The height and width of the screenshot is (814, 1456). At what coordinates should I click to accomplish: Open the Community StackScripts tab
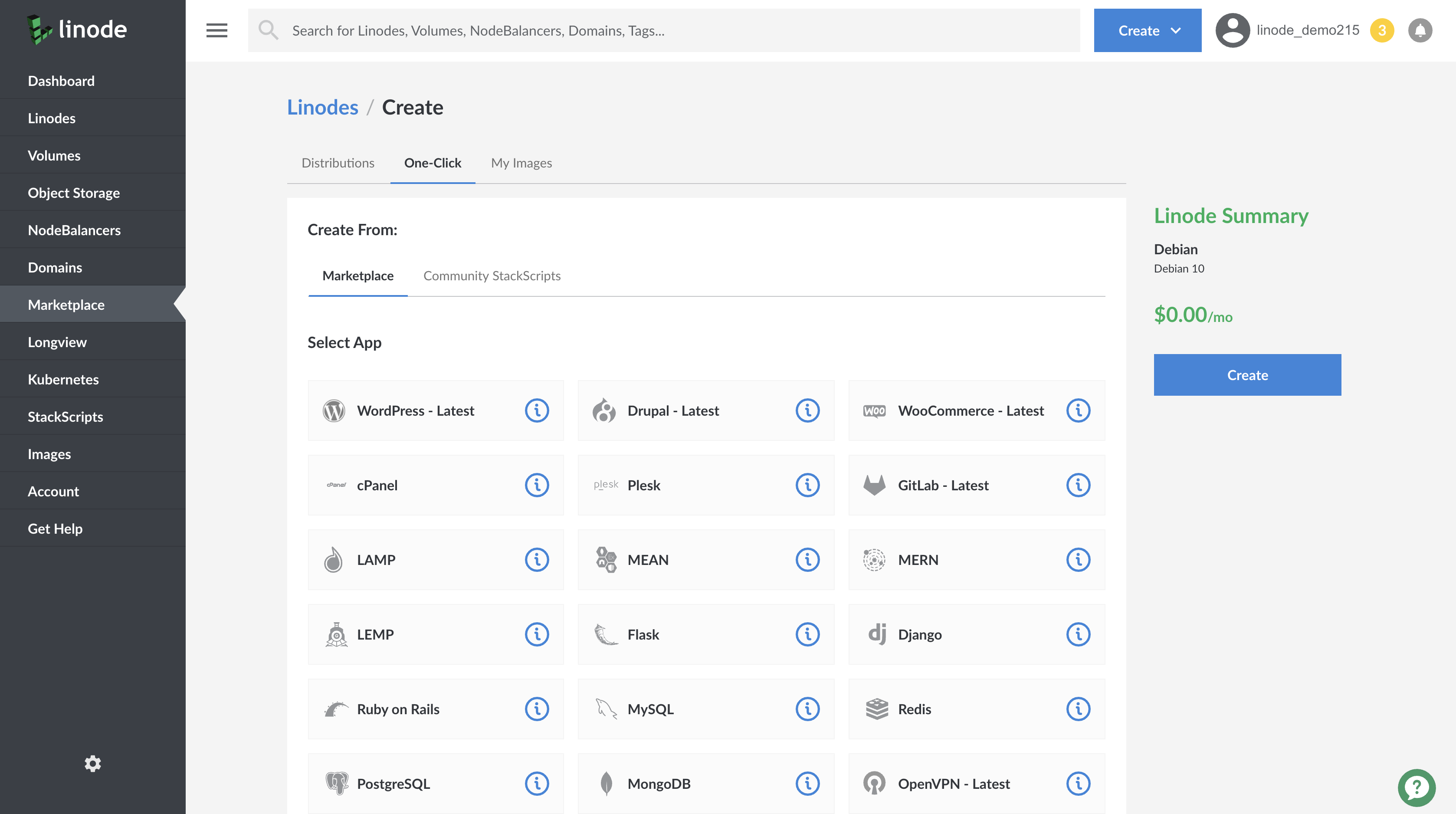point(491,276)
